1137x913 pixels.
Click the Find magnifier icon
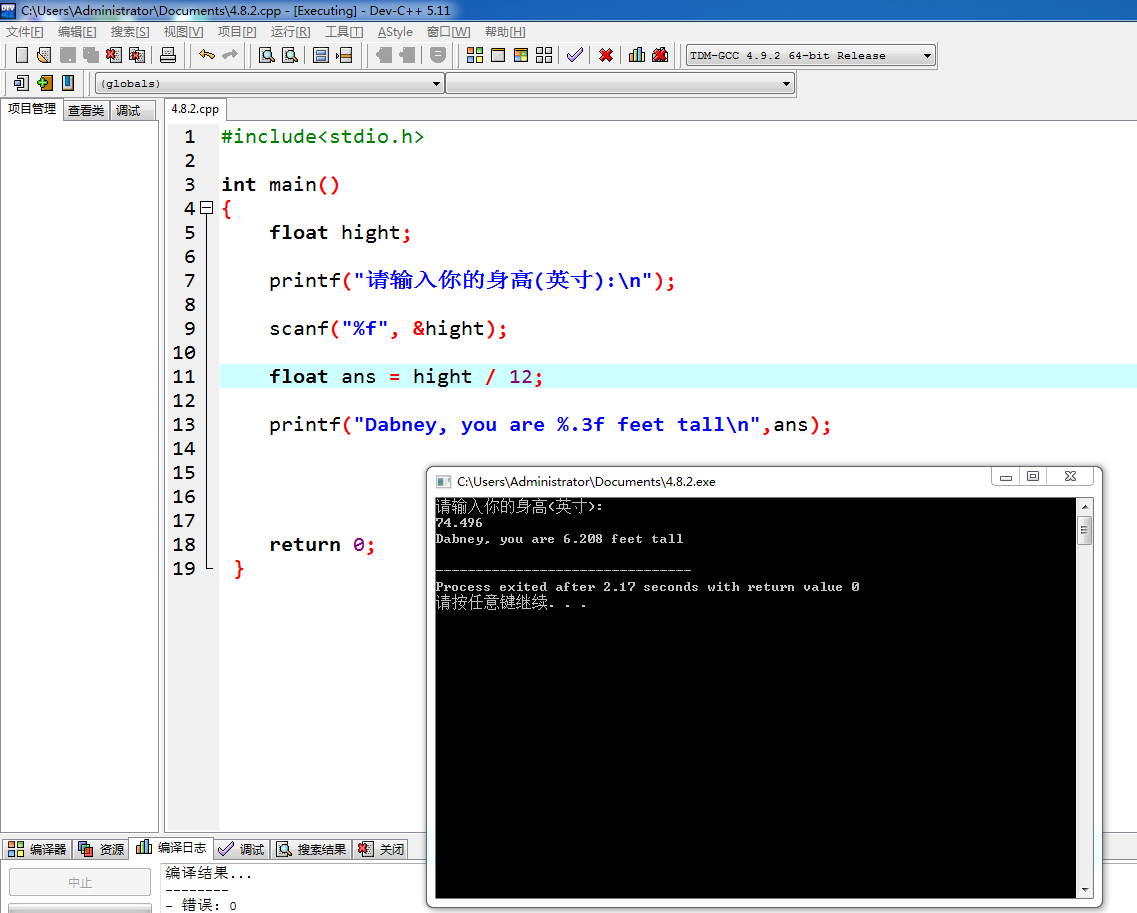267,55
